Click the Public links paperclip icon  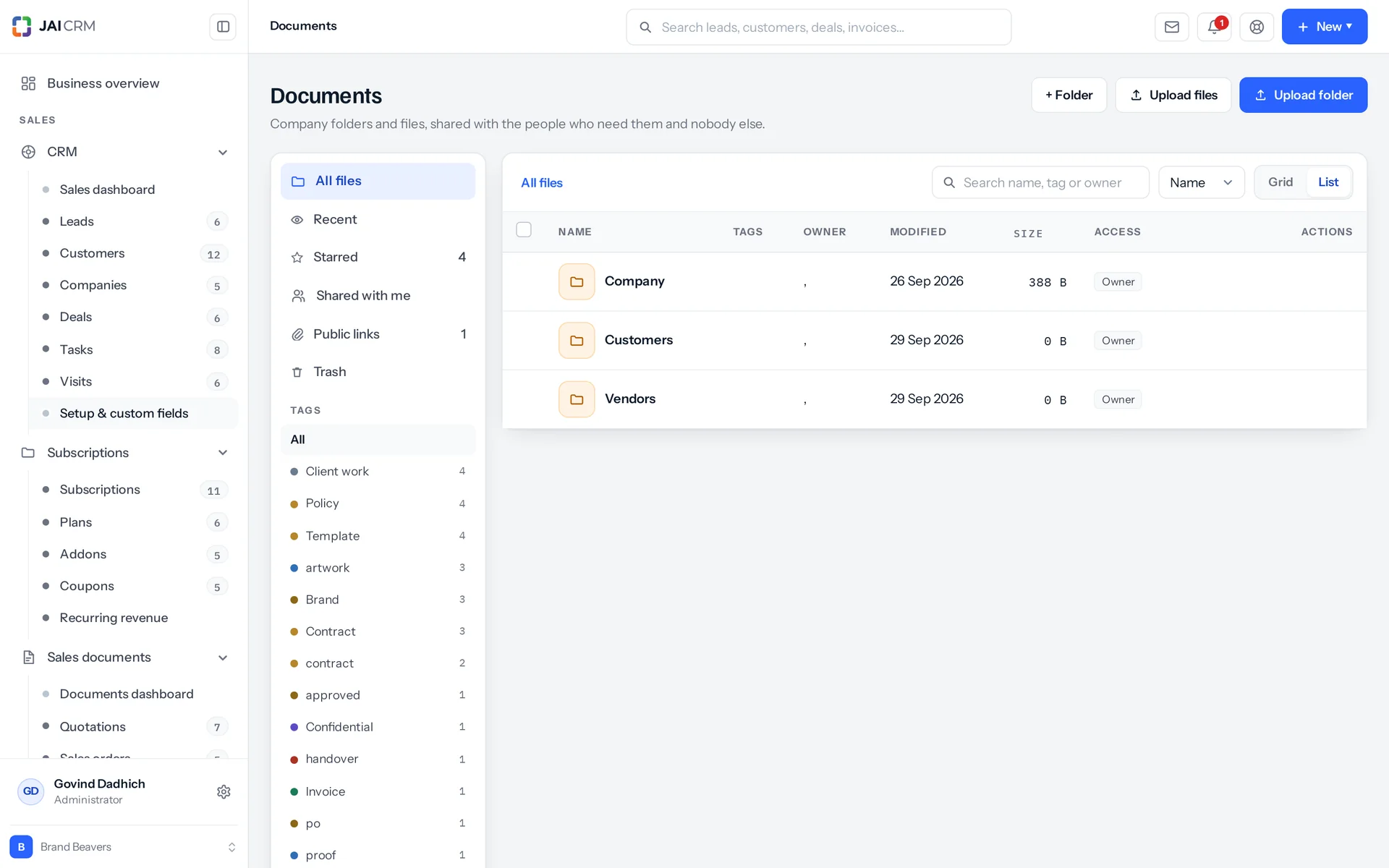(x=297, y=334)
